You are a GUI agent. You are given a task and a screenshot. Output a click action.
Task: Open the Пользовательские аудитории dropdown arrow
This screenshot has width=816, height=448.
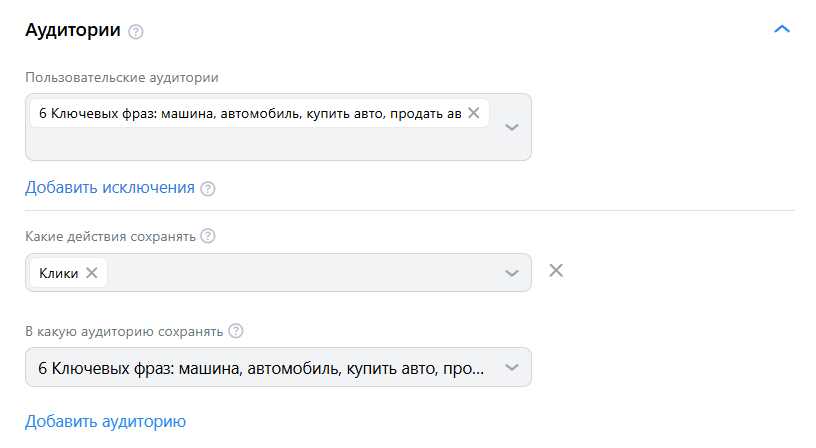coord(512,127)
